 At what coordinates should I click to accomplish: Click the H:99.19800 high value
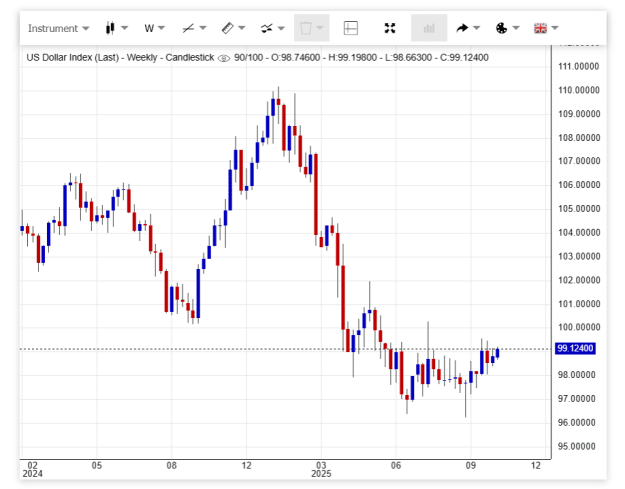(352, 58)
